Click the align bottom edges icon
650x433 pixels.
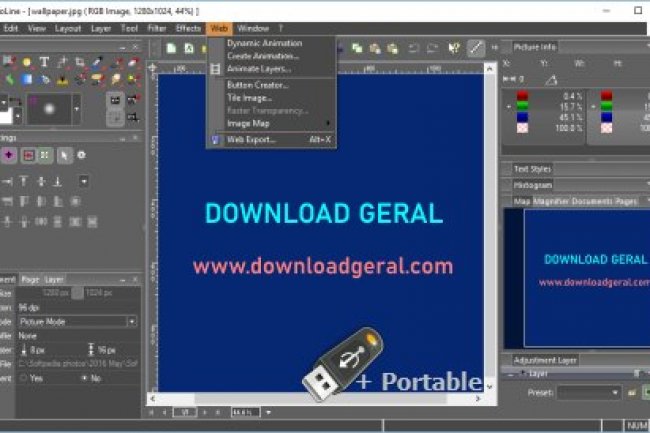coord(58,181)
